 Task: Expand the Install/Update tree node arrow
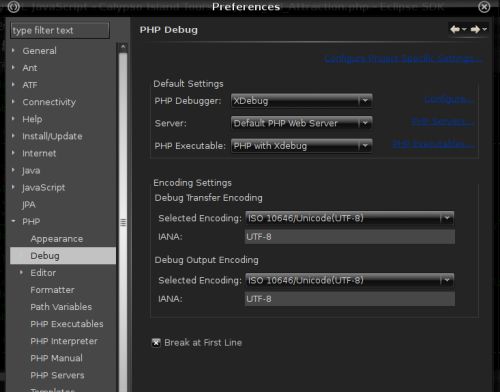(x=13, y=136)
